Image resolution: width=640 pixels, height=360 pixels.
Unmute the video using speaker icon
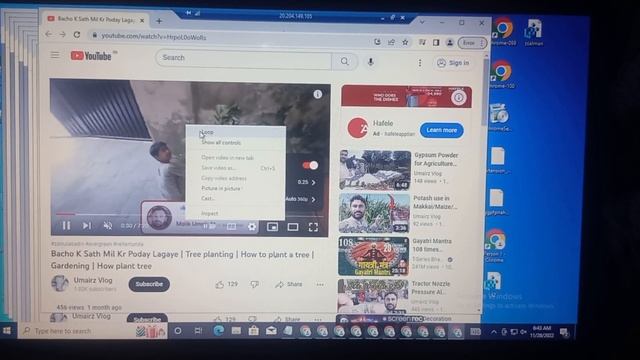[108, 225]
